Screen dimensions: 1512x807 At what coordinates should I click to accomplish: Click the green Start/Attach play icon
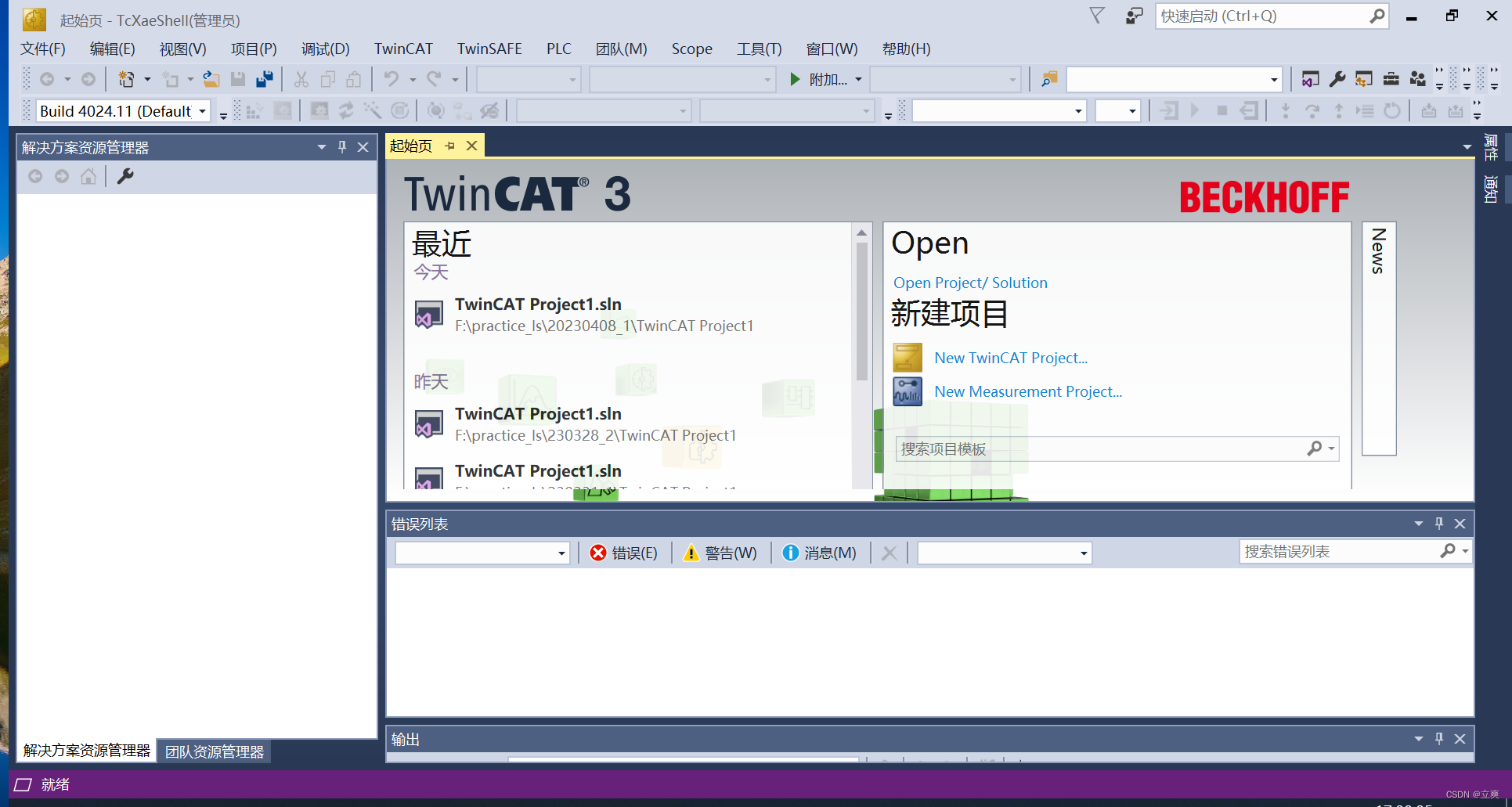[x=795, y=79]
